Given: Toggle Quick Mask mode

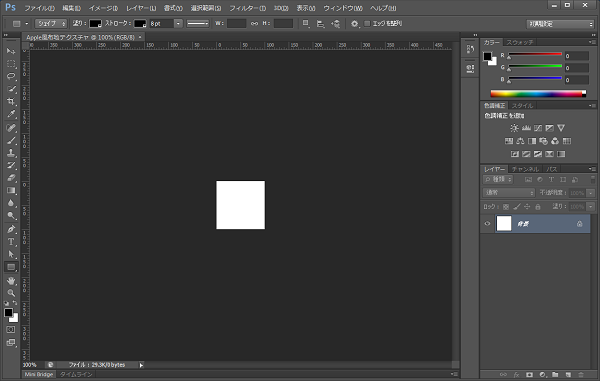Looking at the screenshot, I should [11, 330].
